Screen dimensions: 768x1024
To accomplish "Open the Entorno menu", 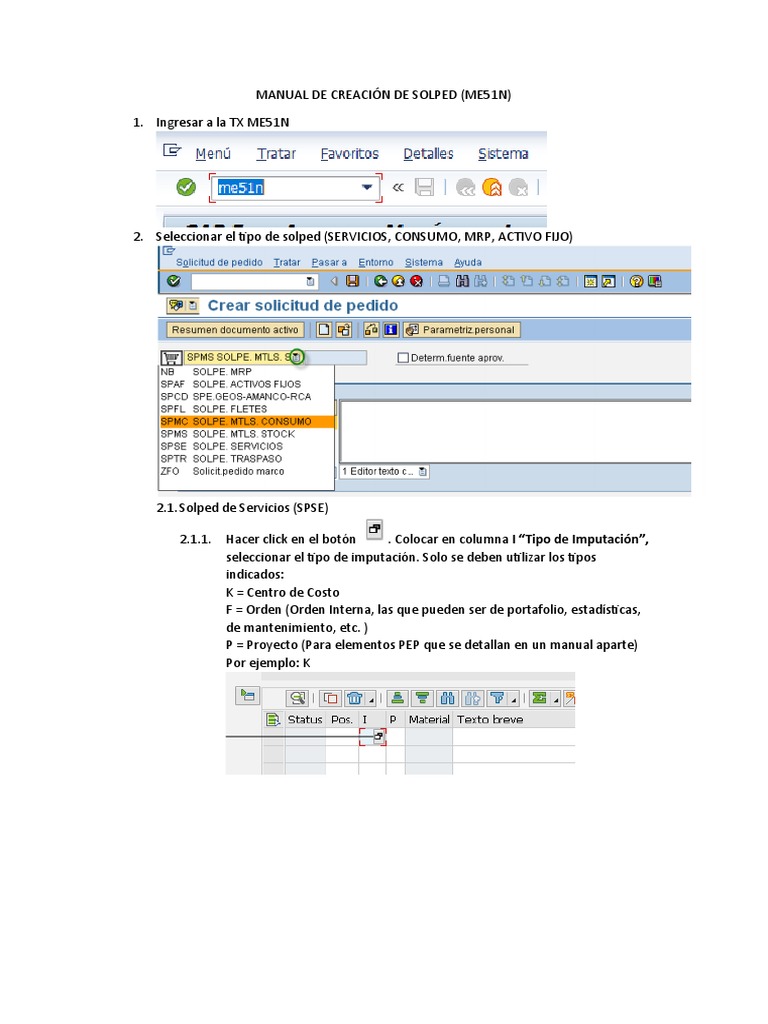I will [x=376, y=263].
